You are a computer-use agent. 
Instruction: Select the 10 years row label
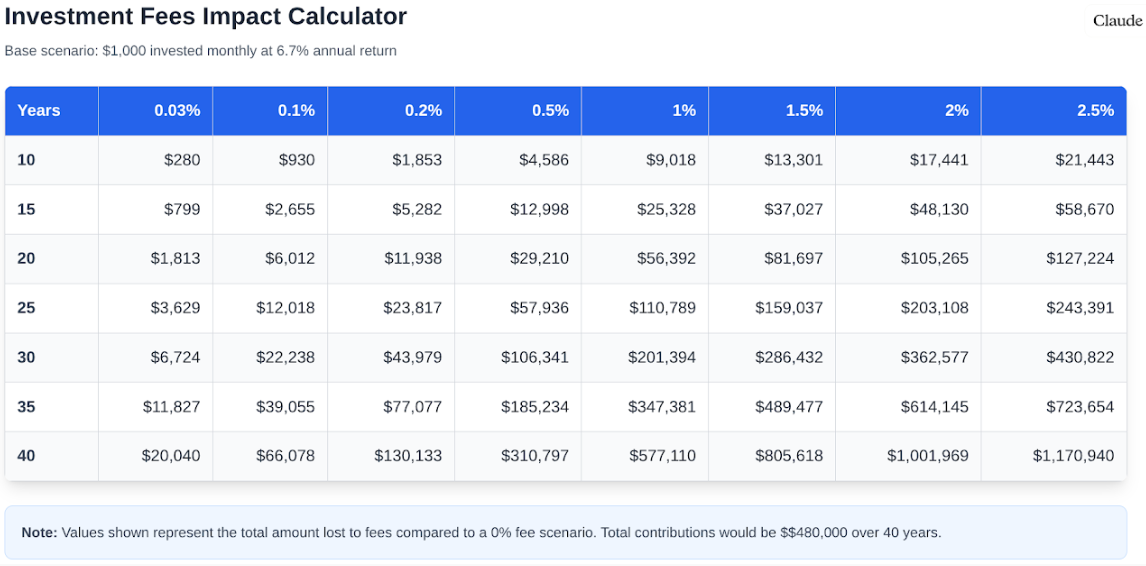click(x=27, y=160)
